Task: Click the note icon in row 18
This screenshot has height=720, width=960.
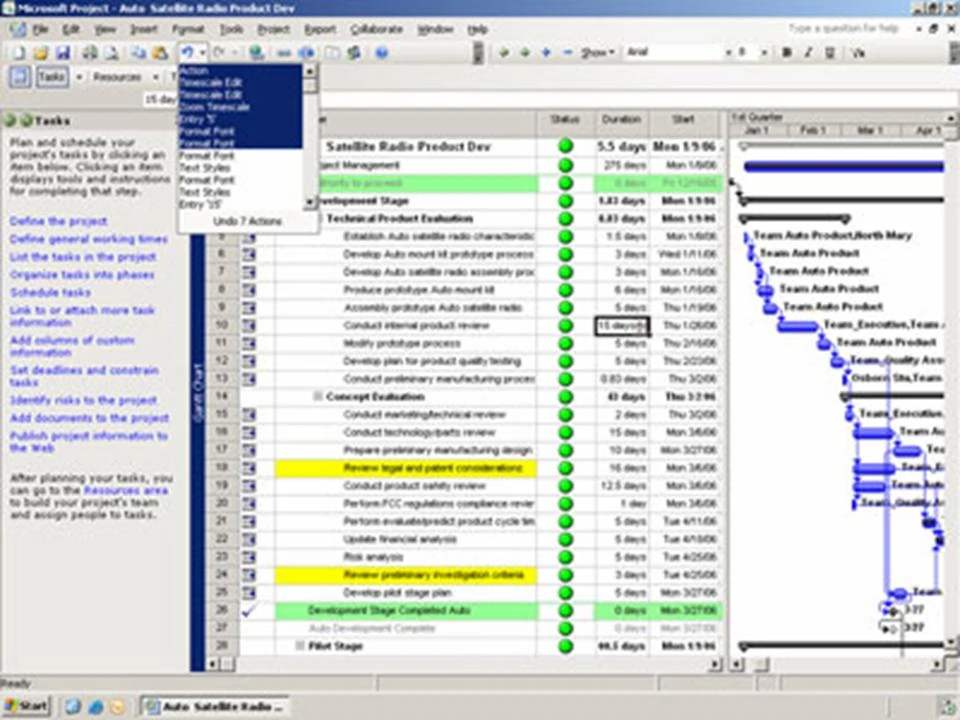Action: (249, 468)
